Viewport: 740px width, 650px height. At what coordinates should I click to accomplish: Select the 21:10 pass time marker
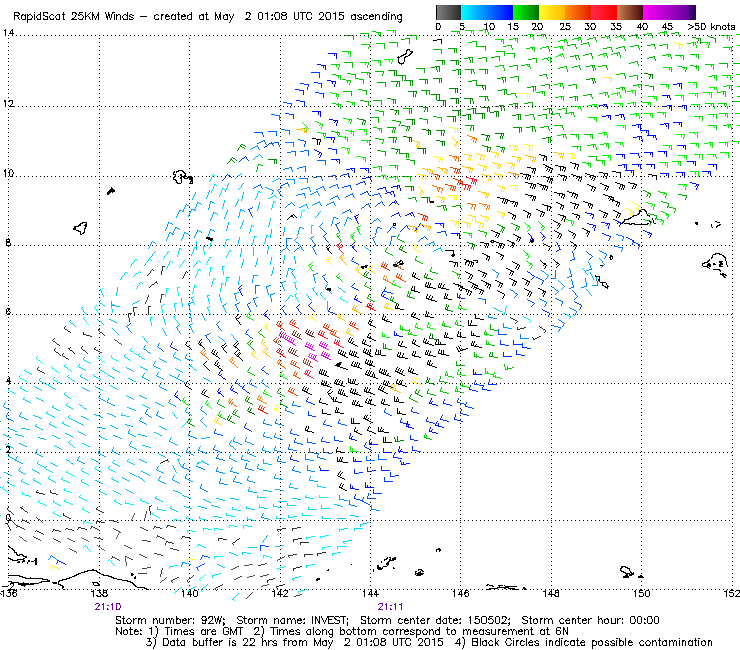pyautogui.click(x=108, y=607)
